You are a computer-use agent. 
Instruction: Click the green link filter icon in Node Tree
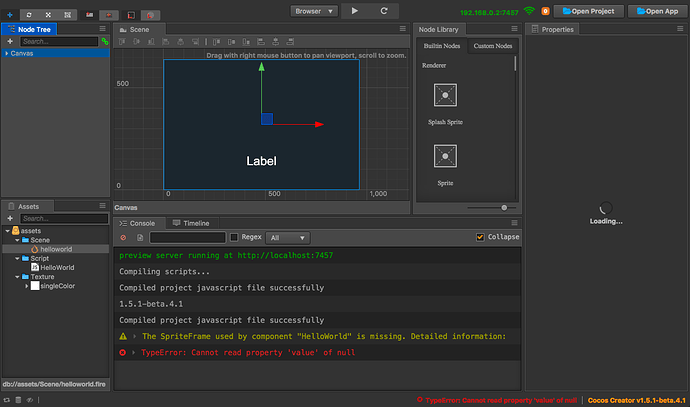105,41
